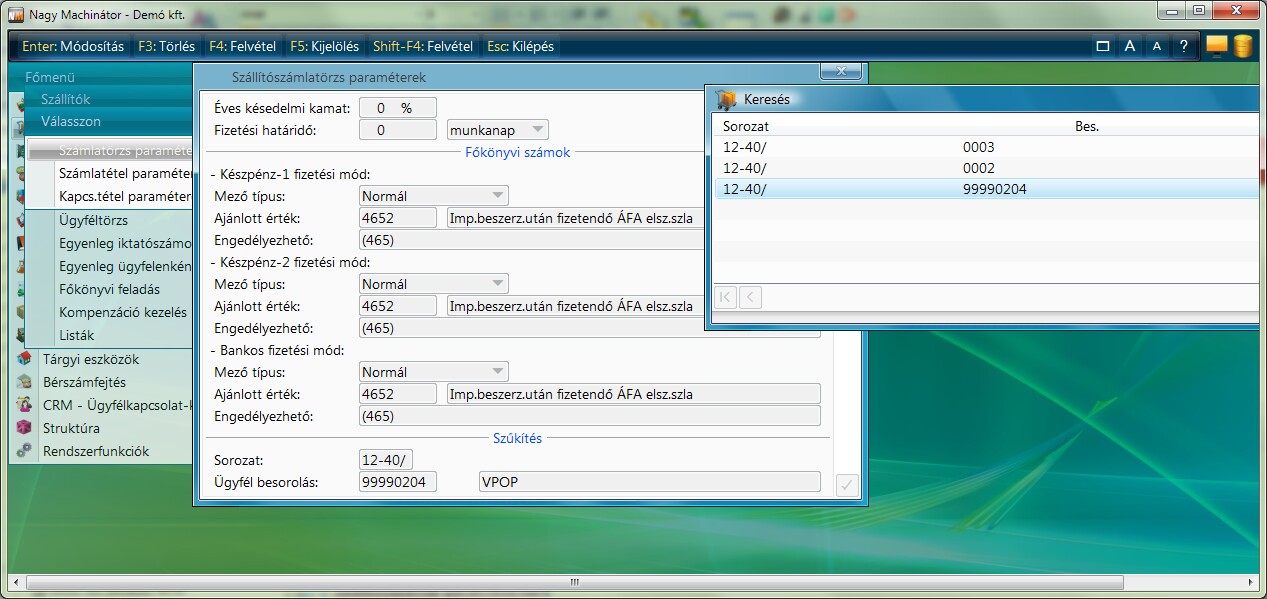The width and height of the screenshot is (1267, 599).
Task: Go to previous record in Keresés
Action: click(750, 297)
